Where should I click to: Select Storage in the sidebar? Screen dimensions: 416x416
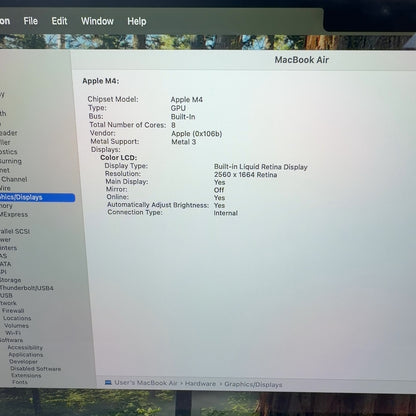click(10, 280)
